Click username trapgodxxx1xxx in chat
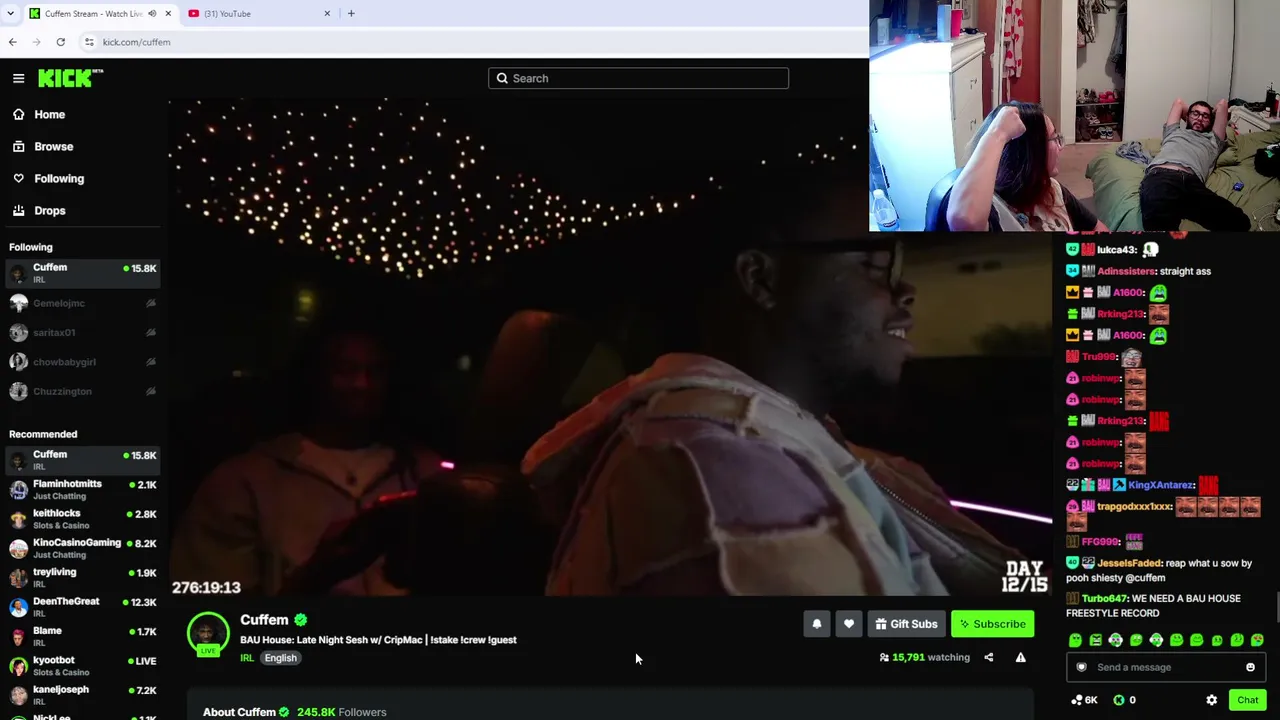1280x720 pixels. pyautogui.click(x=1134, y=506)
